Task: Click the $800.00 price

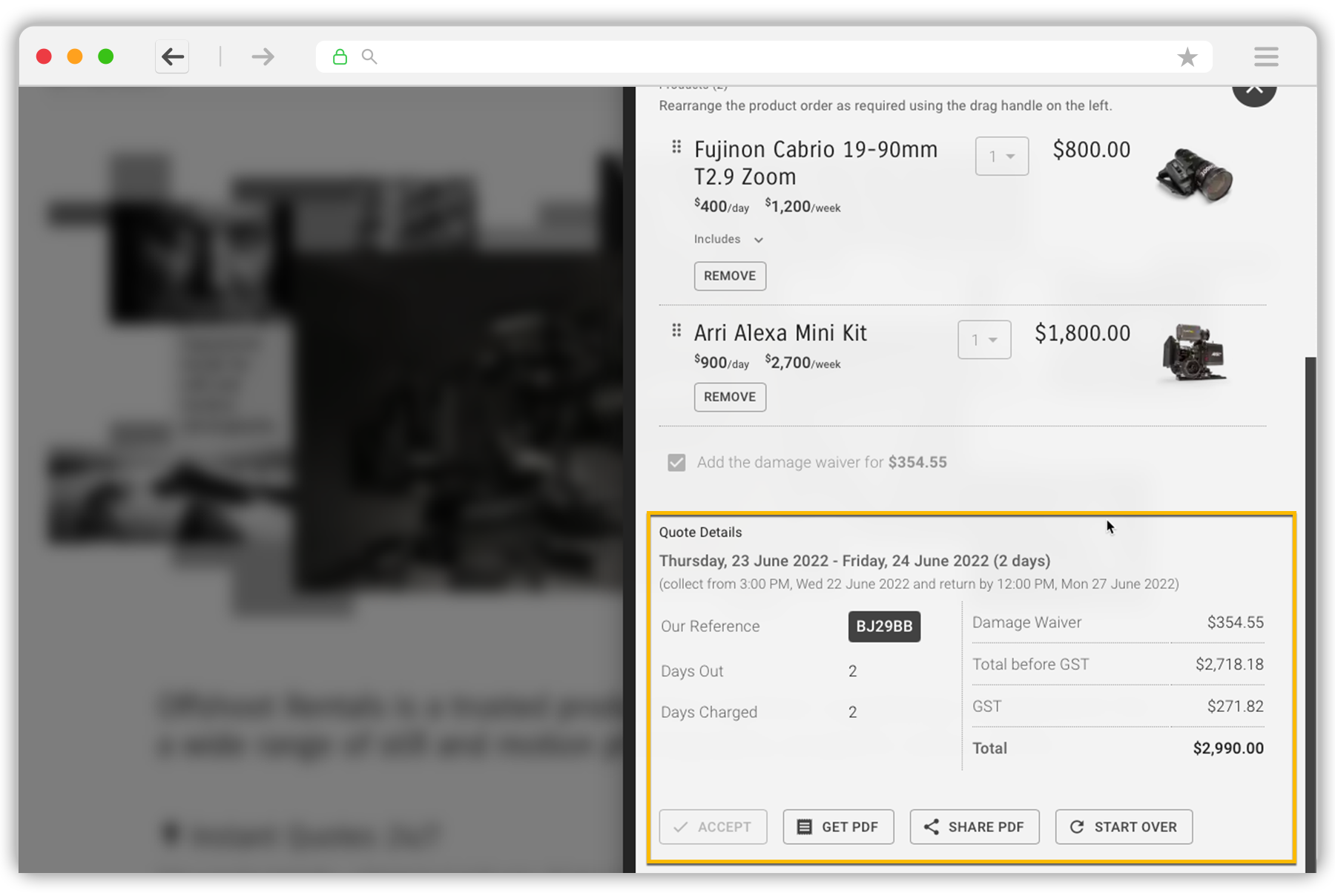Action: click(1092, 150)
